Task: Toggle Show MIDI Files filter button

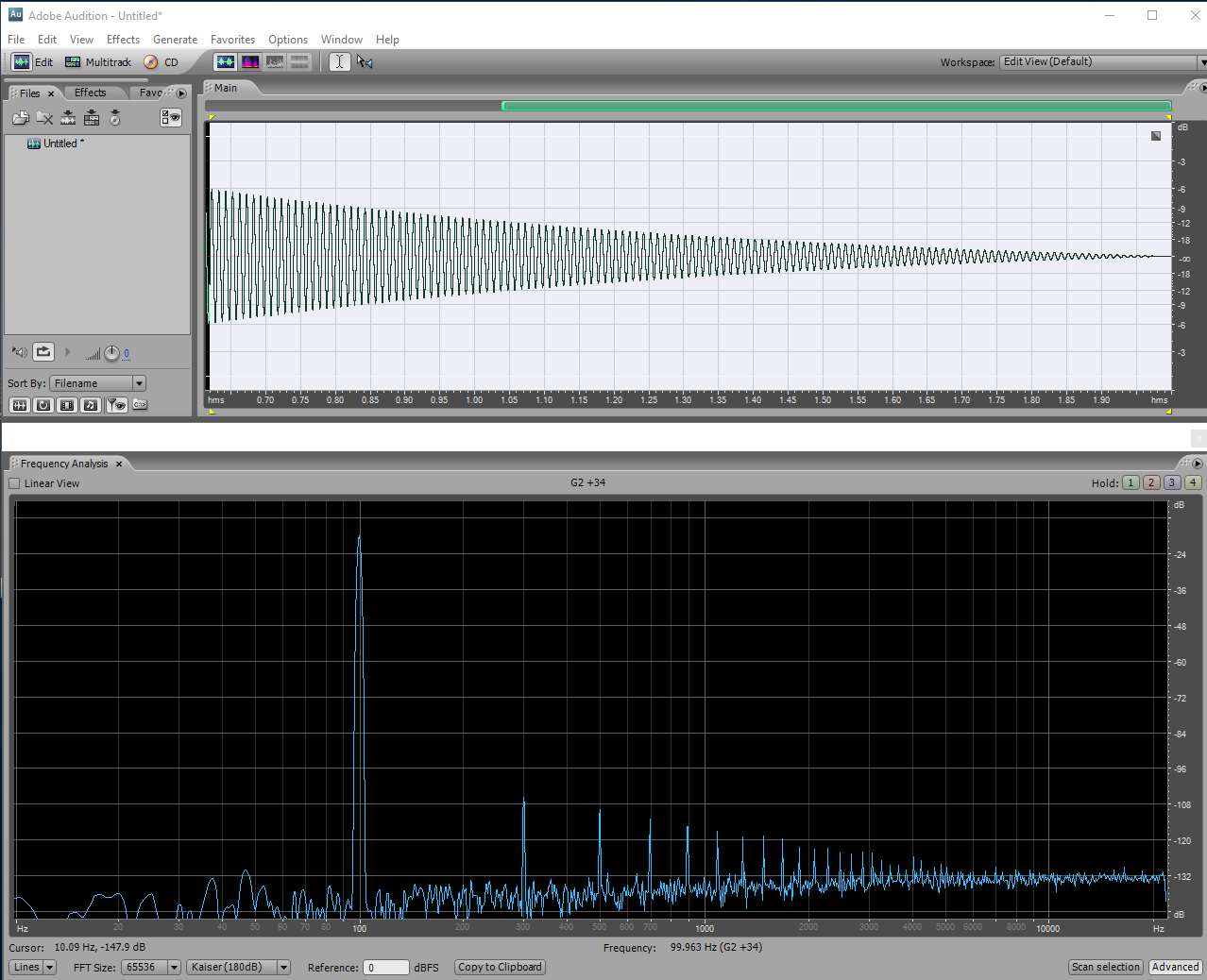Action: tap(91, 405)
